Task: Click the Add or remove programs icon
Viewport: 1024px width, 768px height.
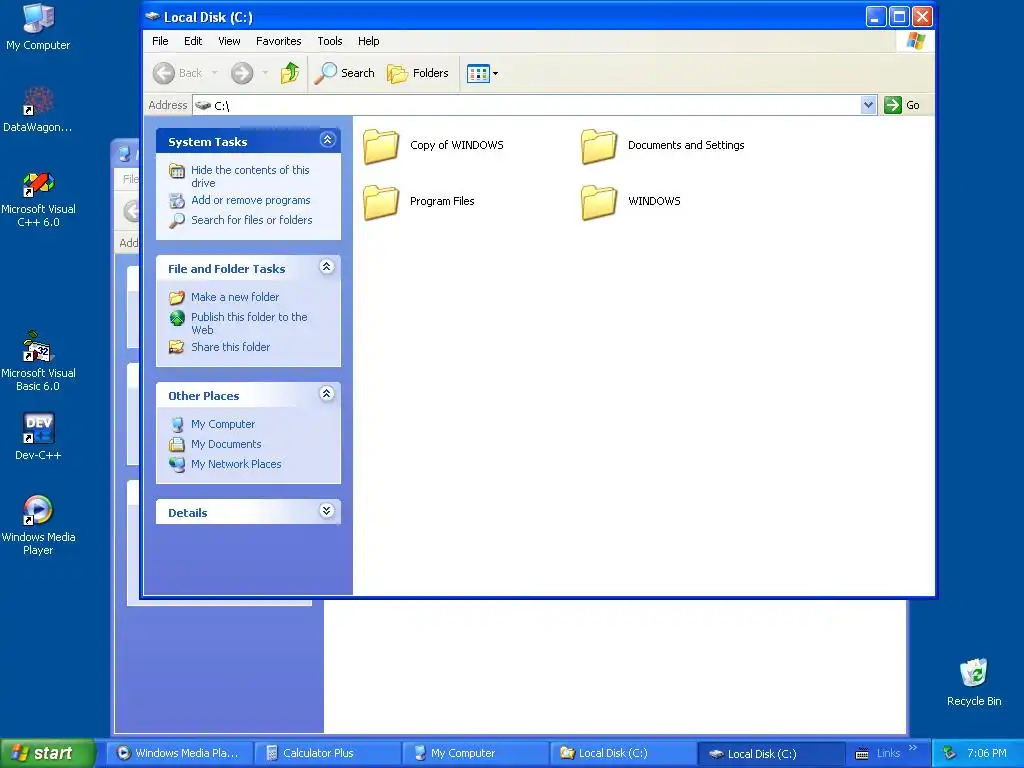Action: pos(177,200)
